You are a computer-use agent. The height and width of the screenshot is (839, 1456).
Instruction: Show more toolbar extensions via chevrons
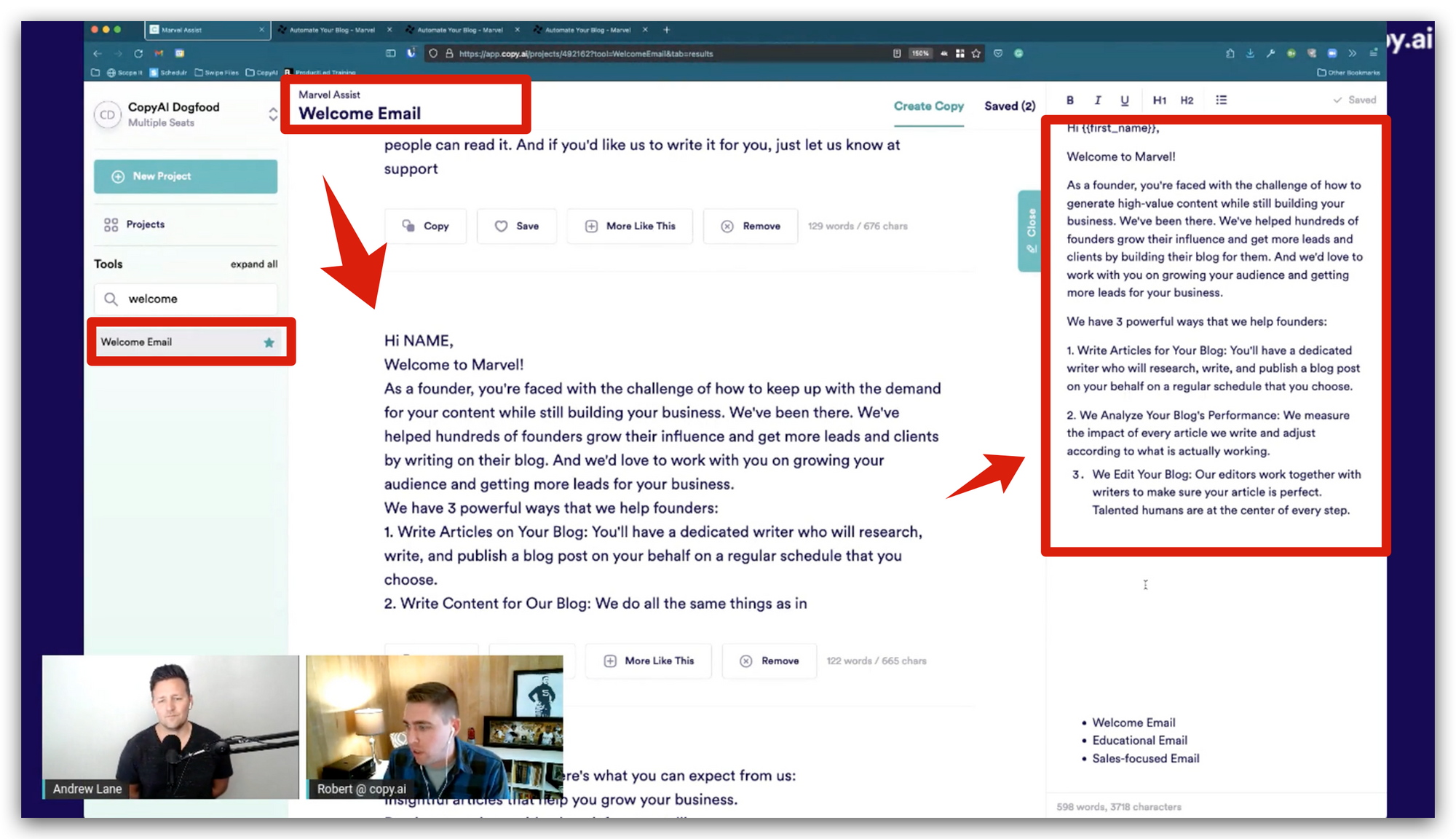[x=1352, y=53]
